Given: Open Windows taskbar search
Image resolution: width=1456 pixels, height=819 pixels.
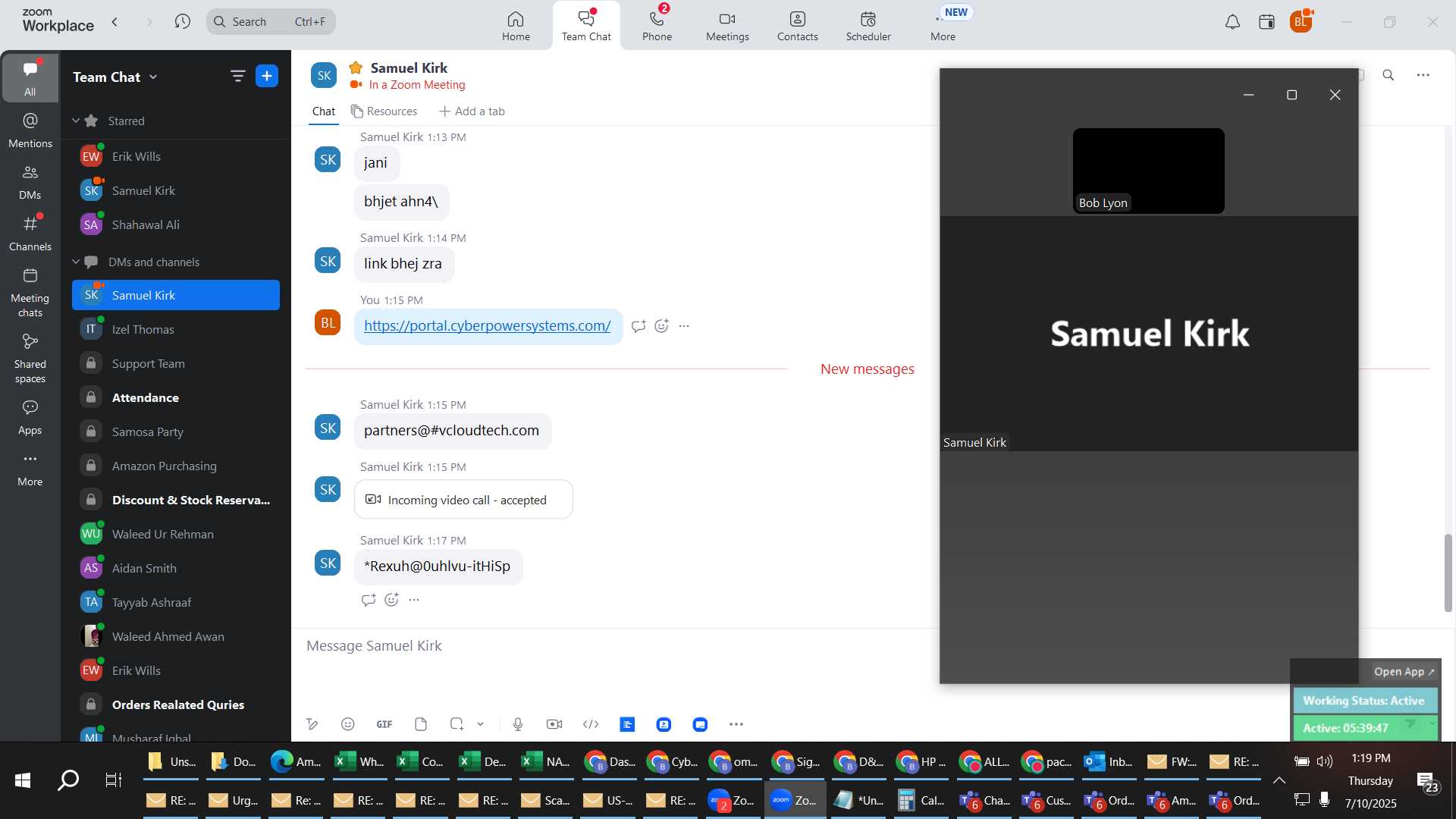Looking at the screenshot, I should click(68, 780).
